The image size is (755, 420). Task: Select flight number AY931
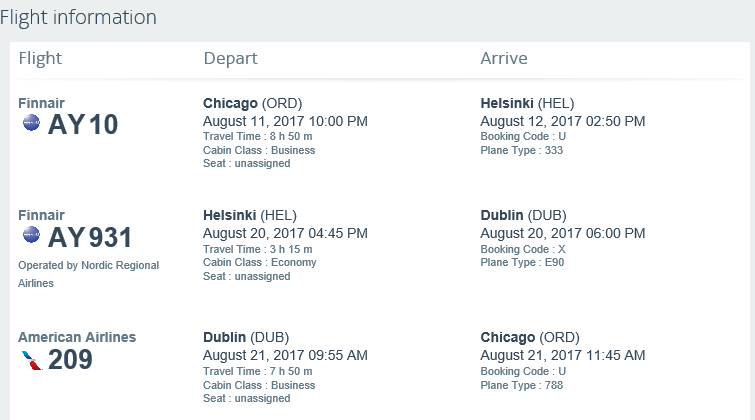(x=90, y=237)
